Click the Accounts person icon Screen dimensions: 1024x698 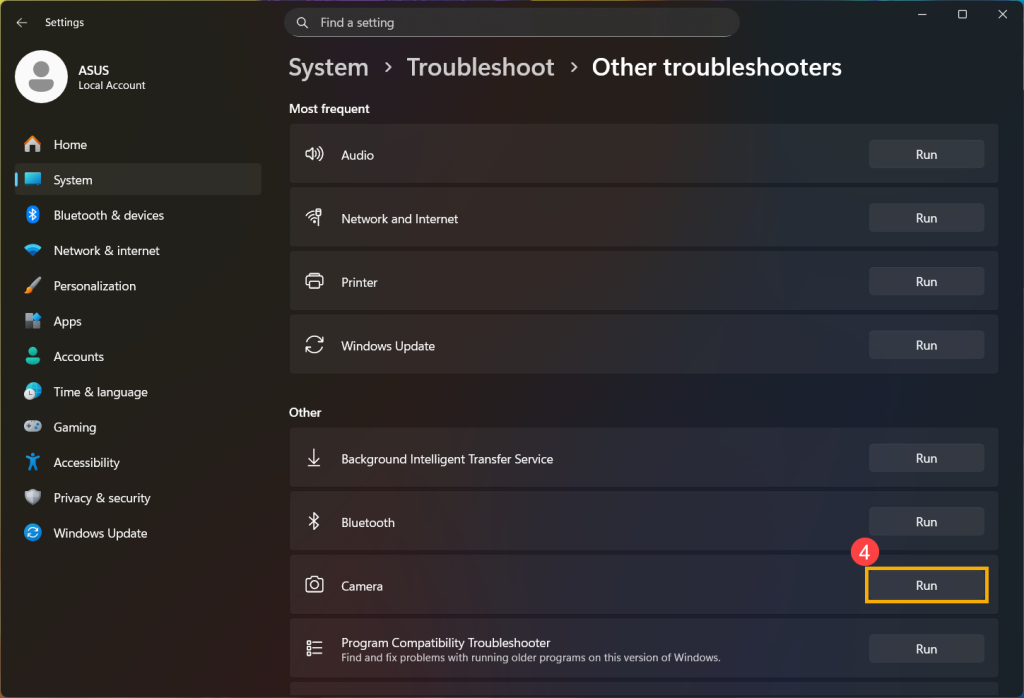tap(33, 357)
